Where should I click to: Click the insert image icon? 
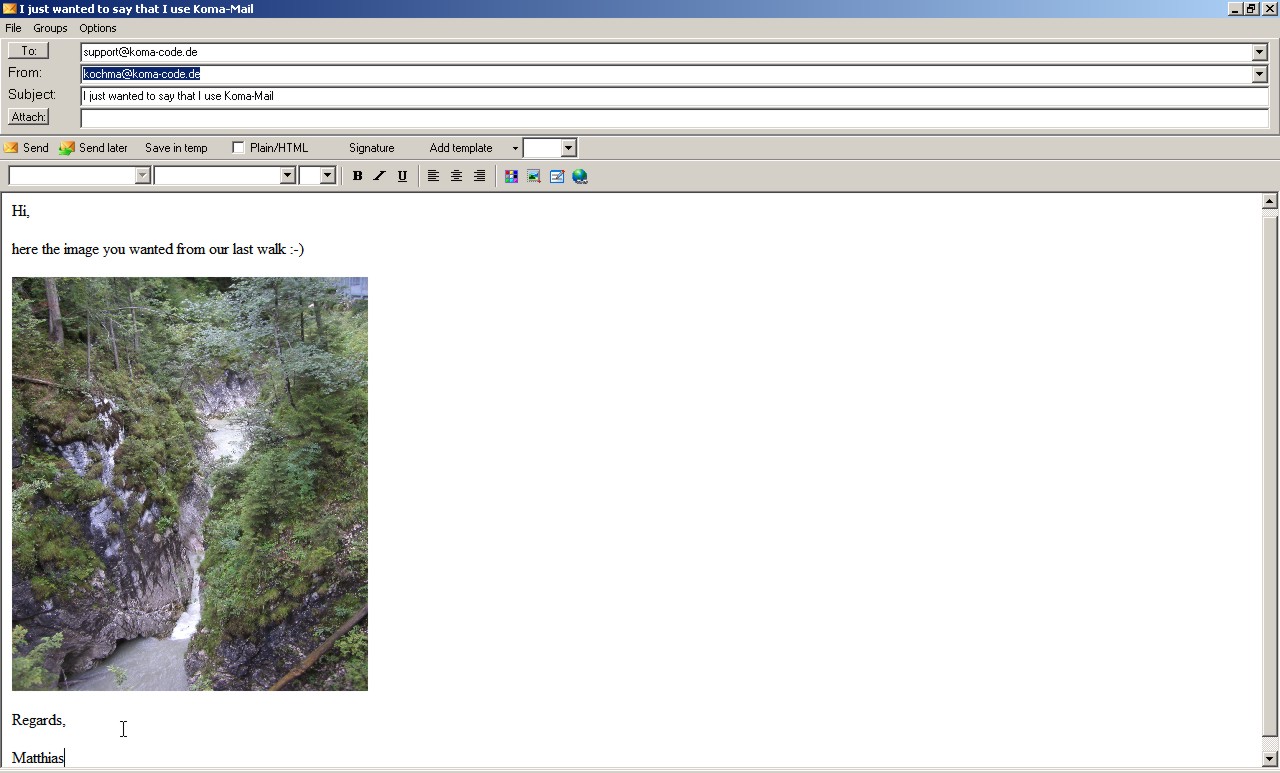click(x=534, y=176)
